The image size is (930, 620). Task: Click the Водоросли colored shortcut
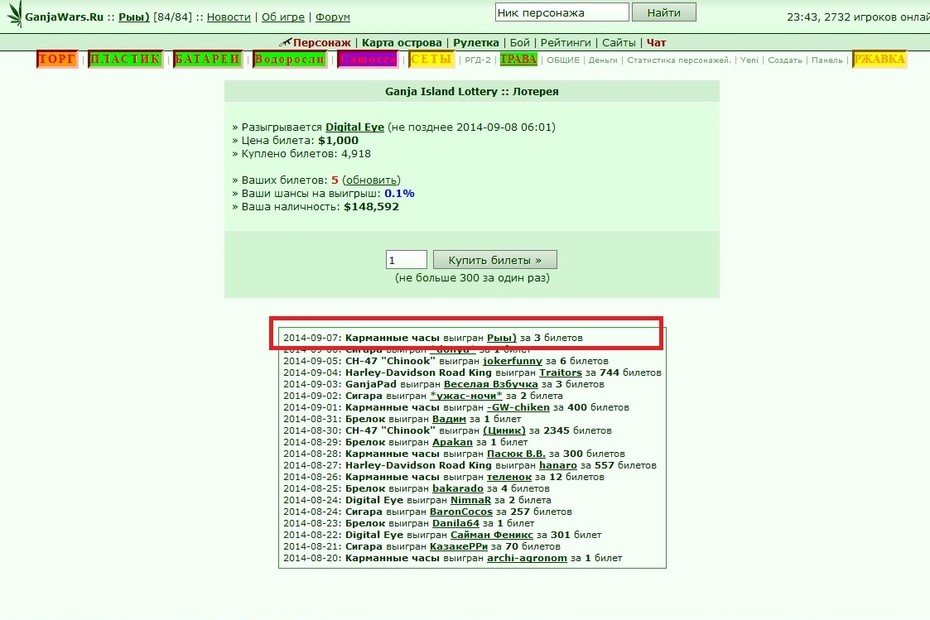pos(289,59)
